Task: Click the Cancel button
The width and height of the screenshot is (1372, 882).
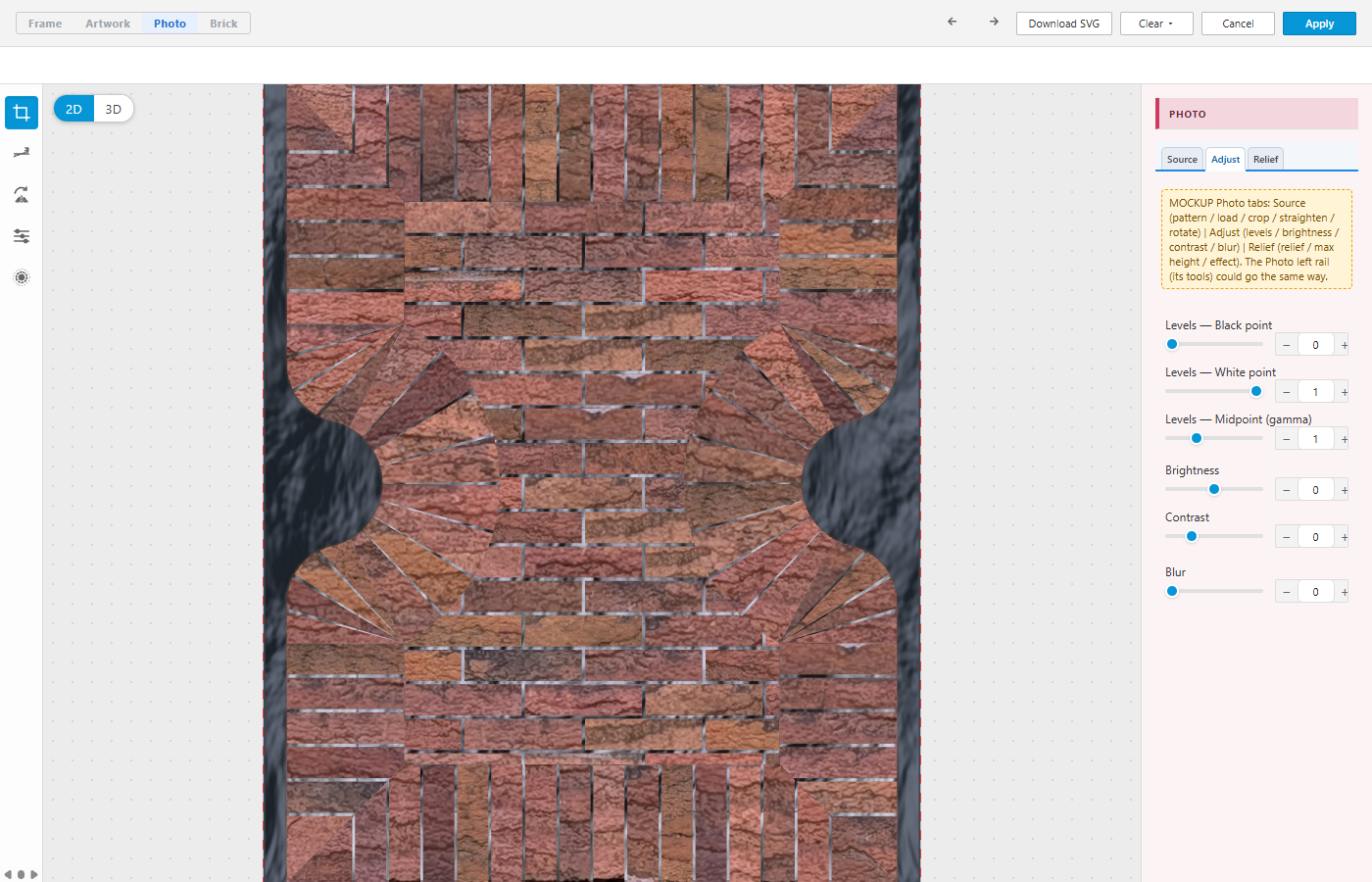Action: point(1238,24)
